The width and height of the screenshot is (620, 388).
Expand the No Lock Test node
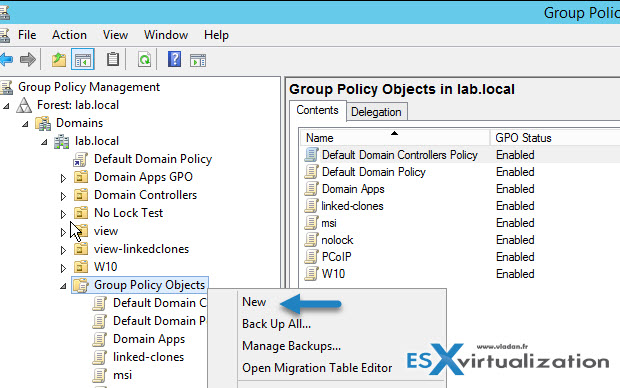[x=63, y=214]
